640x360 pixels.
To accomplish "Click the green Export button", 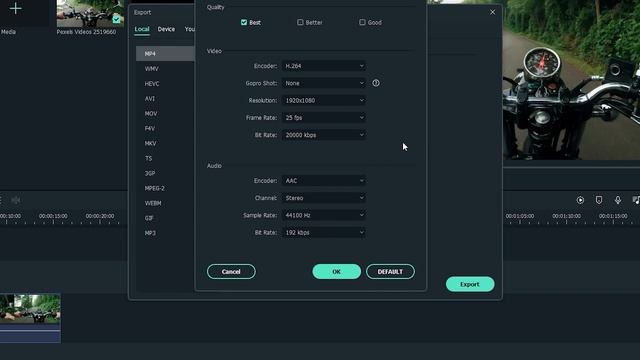I will coord(470,284).
